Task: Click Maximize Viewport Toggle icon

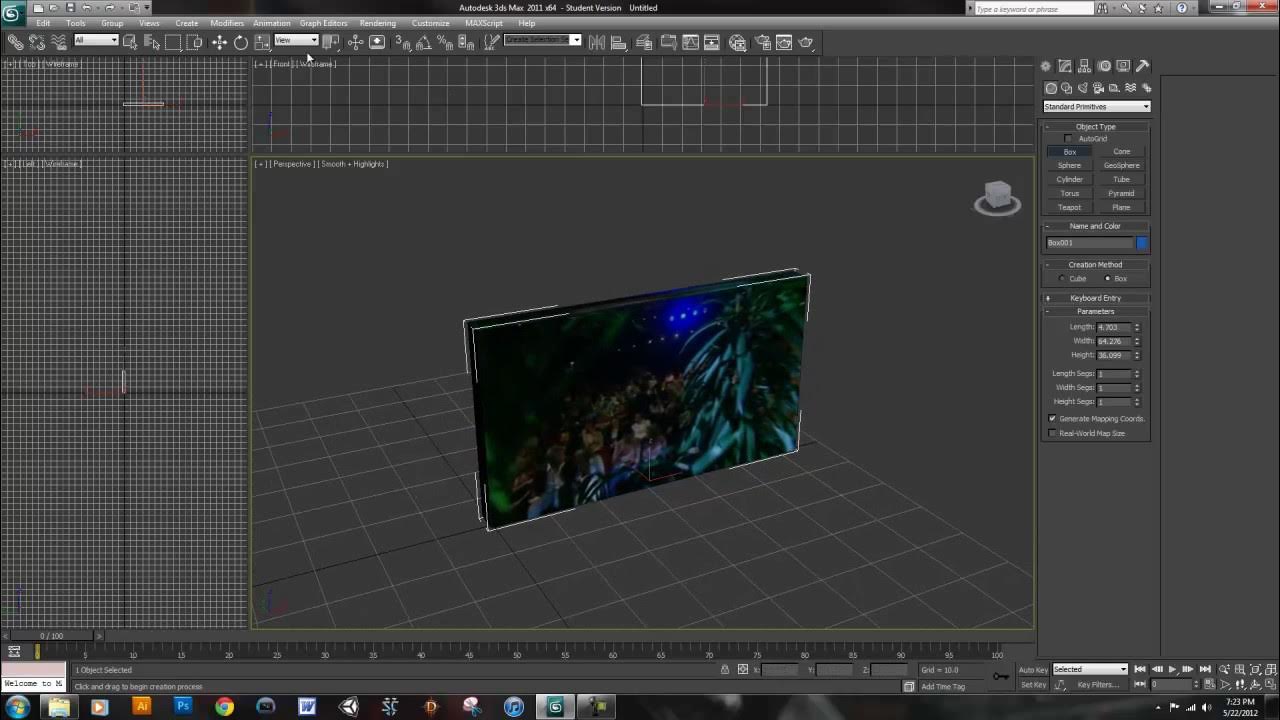Action: (x=1271, y=685)
